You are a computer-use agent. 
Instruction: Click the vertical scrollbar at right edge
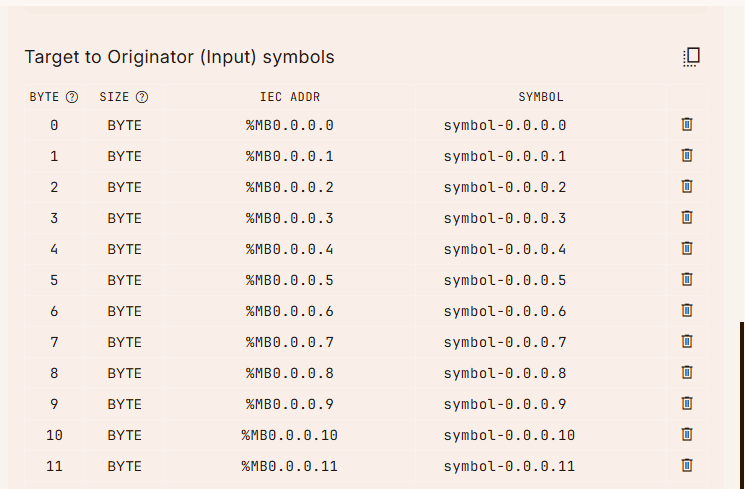(741, 400)
